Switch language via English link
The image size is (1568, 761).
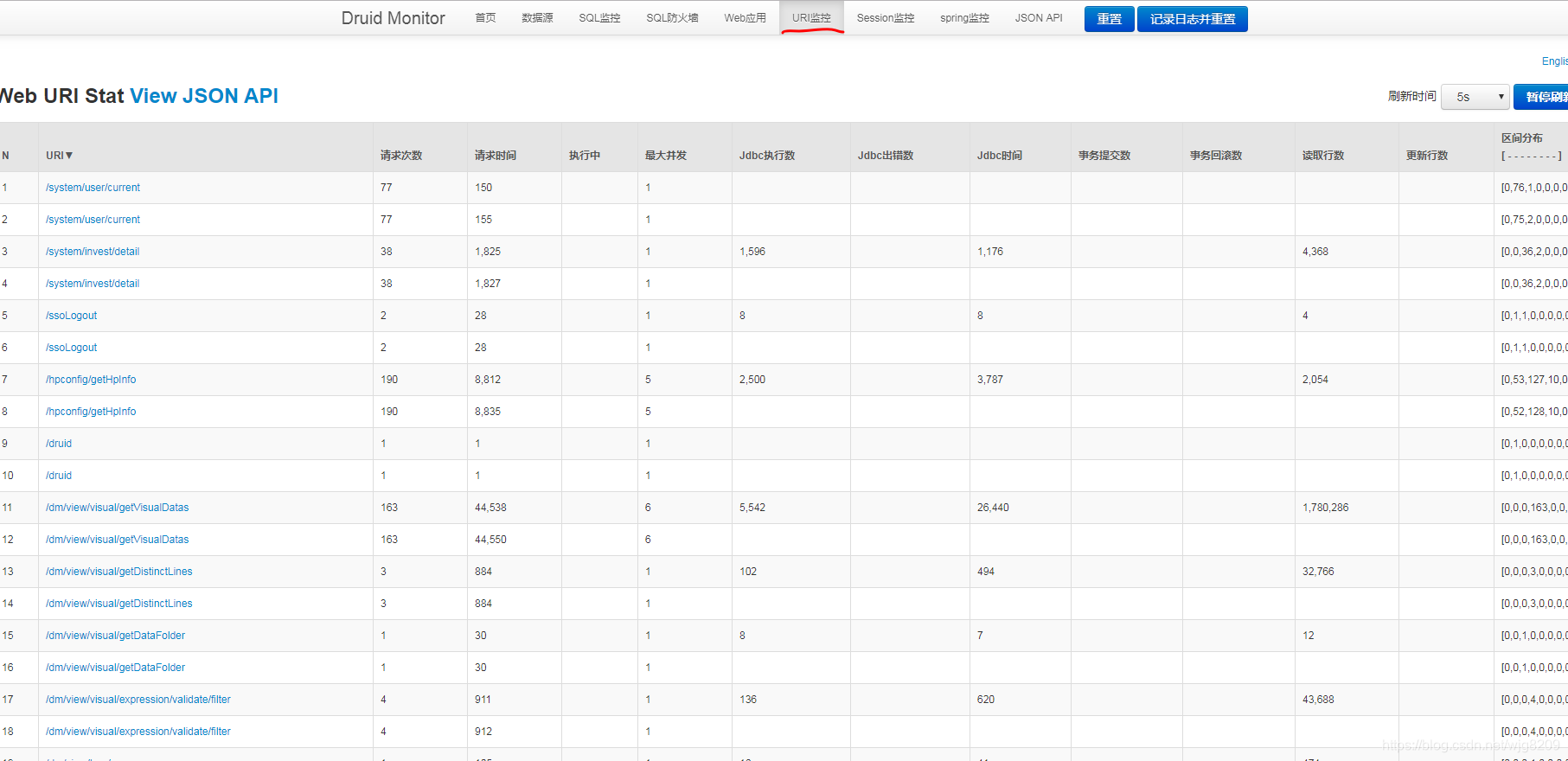[1554, 61]
